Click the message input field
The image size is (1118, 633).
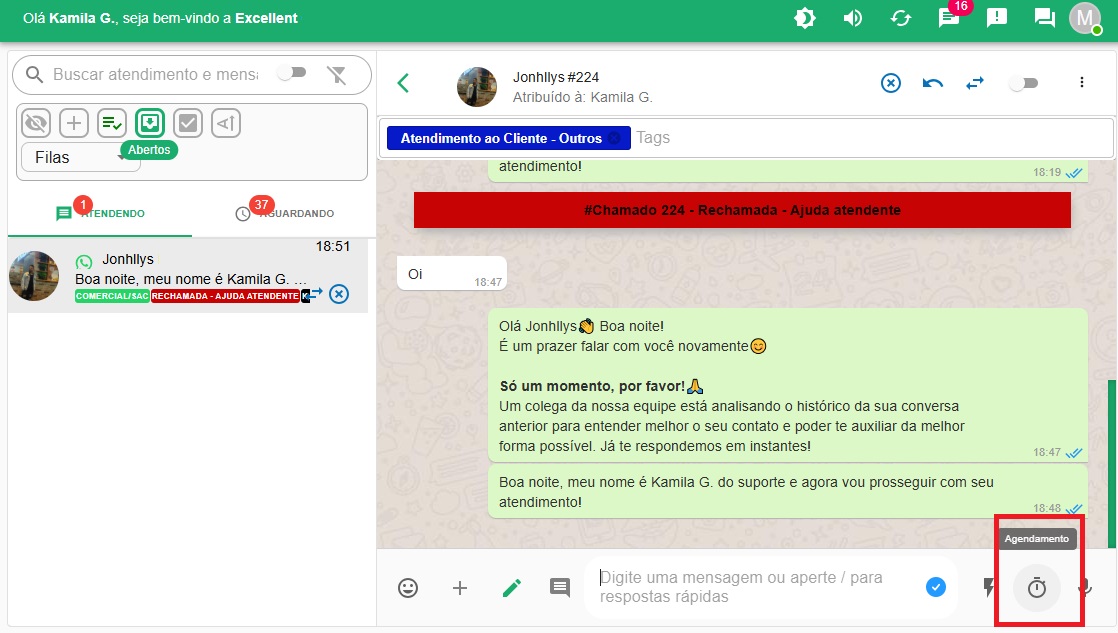point(755,587)
